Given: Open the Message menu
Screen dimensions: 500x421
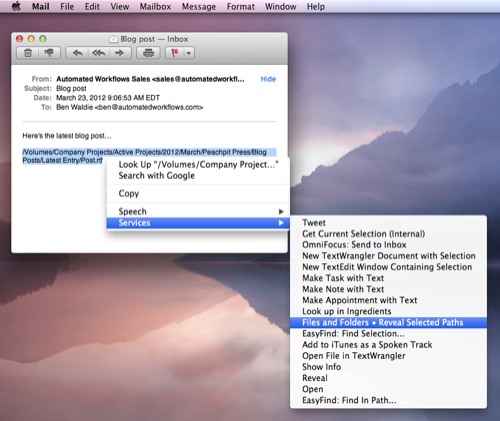Looking at the screenshot, I should [x=199, y=6].
